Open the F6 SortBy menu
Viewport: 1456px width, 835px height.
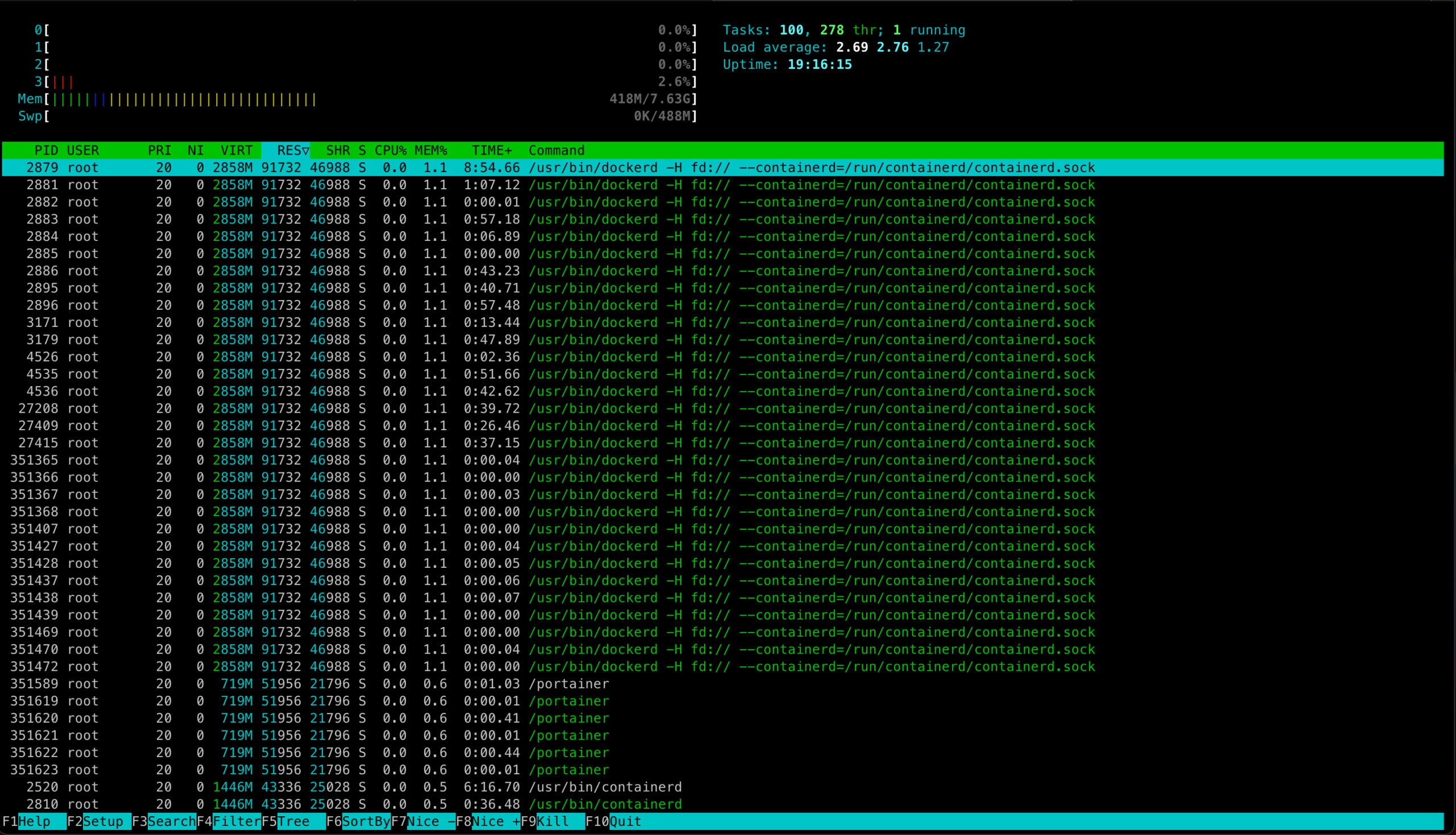point(358,821)
